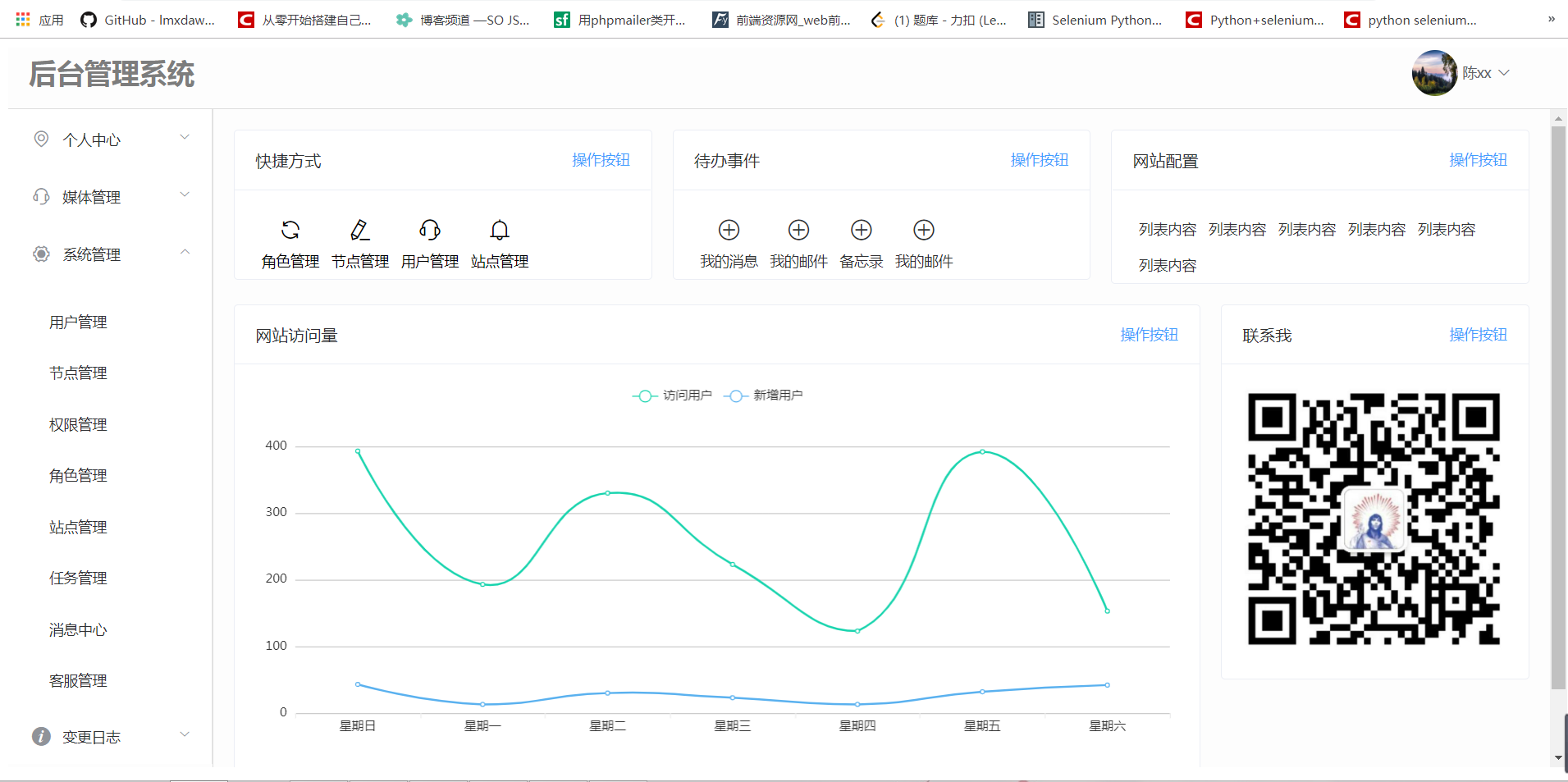Click the bell icon above 站点管理
Viewport: 1568px width, 782px height.
click(x=500, y=230)
